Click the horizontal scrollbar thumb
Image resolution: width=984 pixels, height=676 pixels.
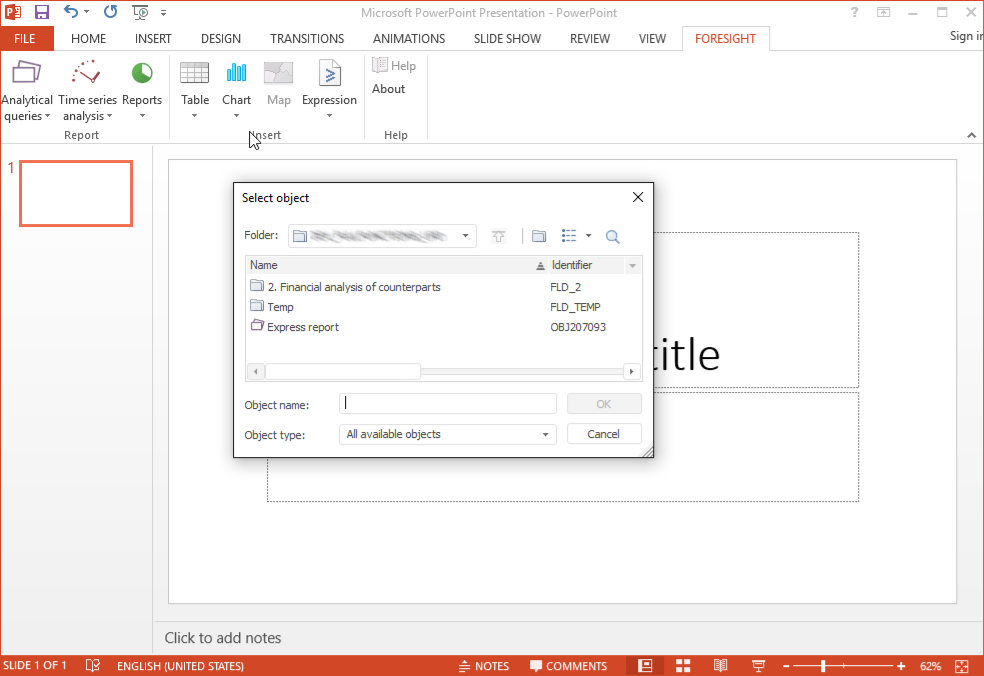343,372
